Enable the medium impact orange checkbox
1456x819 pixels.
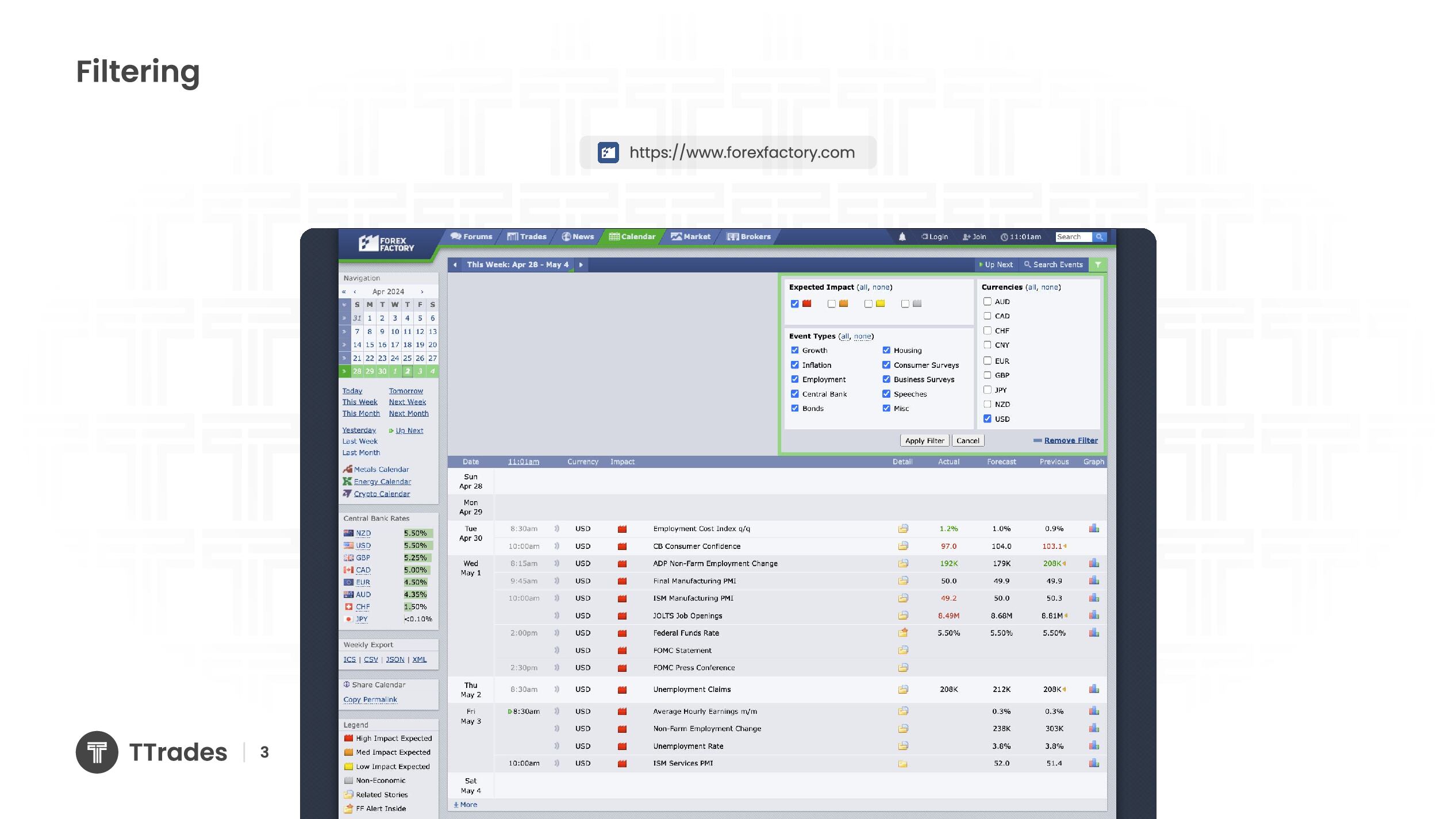(x=831, y=304)
